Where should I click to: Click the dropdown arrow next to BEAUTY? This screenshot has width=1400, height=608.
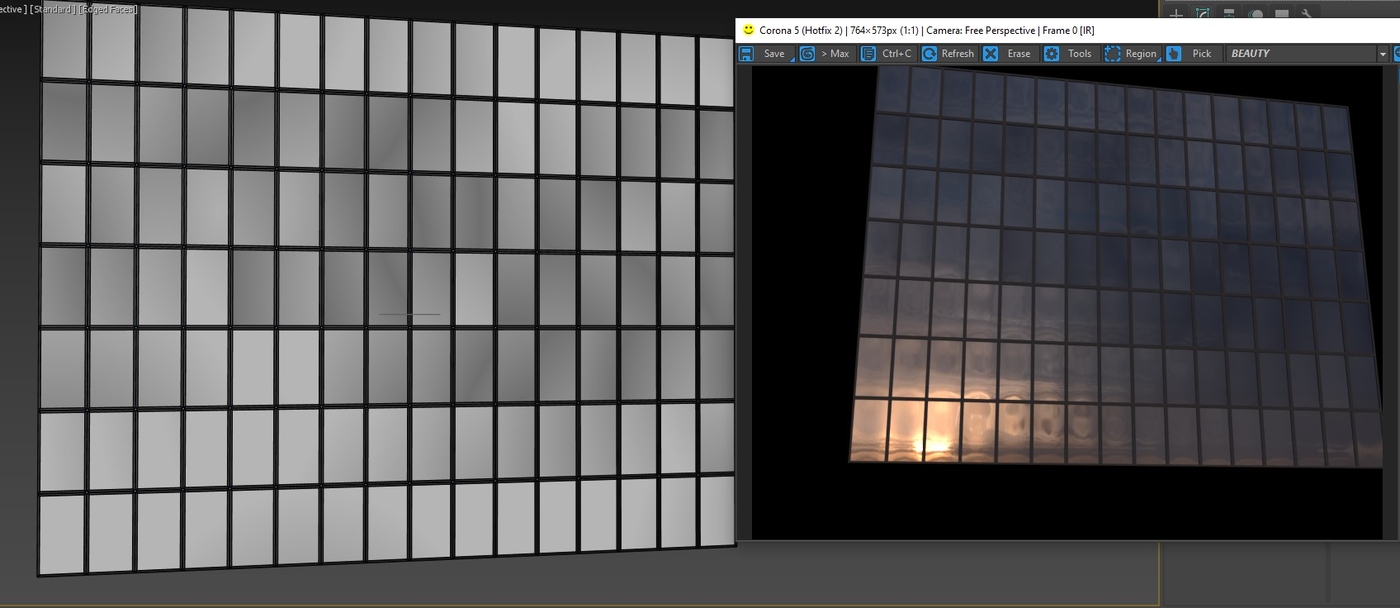pos(1383,54)
